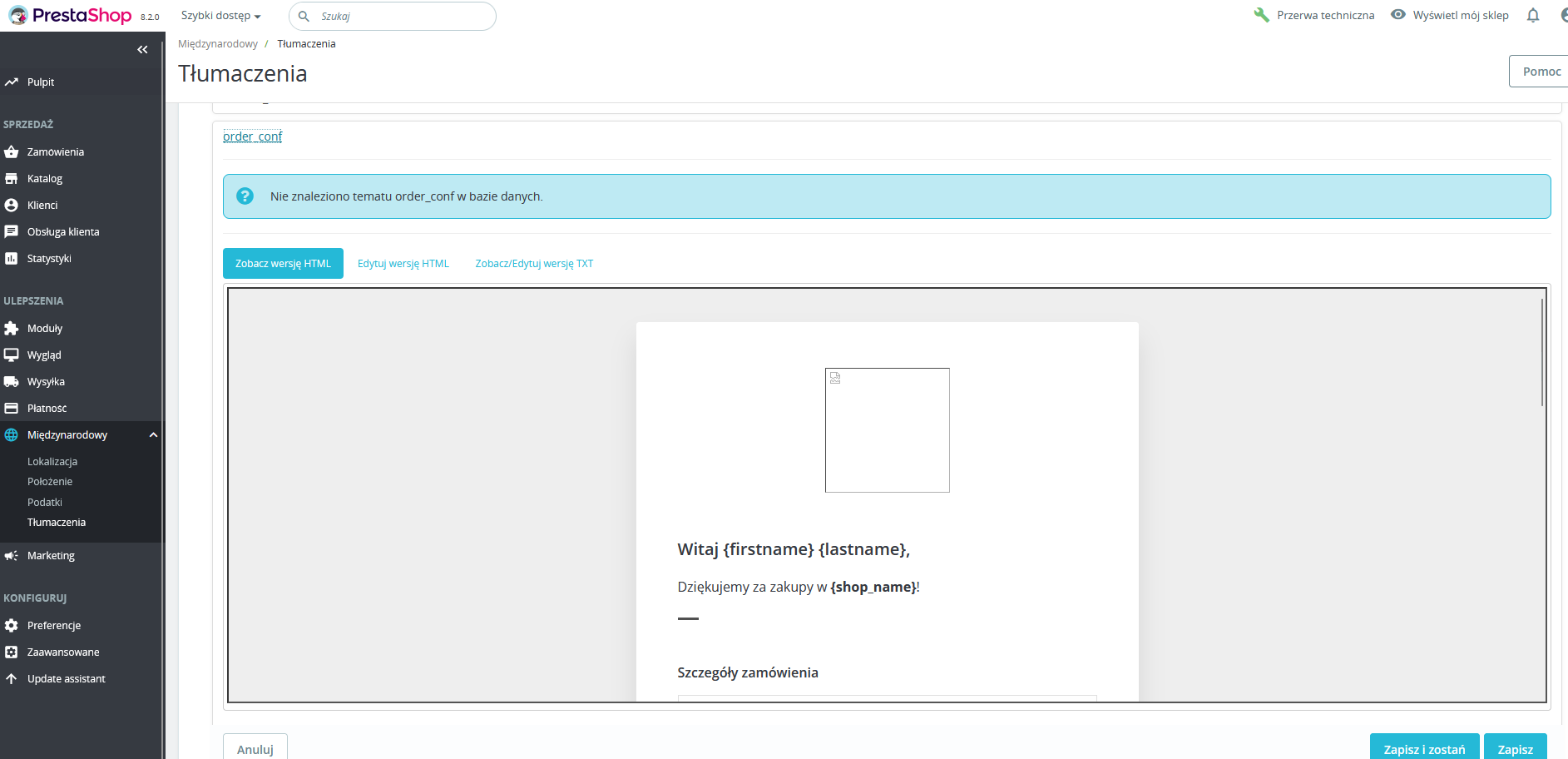The height and width of the screenshot is (759, 1568).
Task: Click the Zamówienia basket icon
Action: 12,152
